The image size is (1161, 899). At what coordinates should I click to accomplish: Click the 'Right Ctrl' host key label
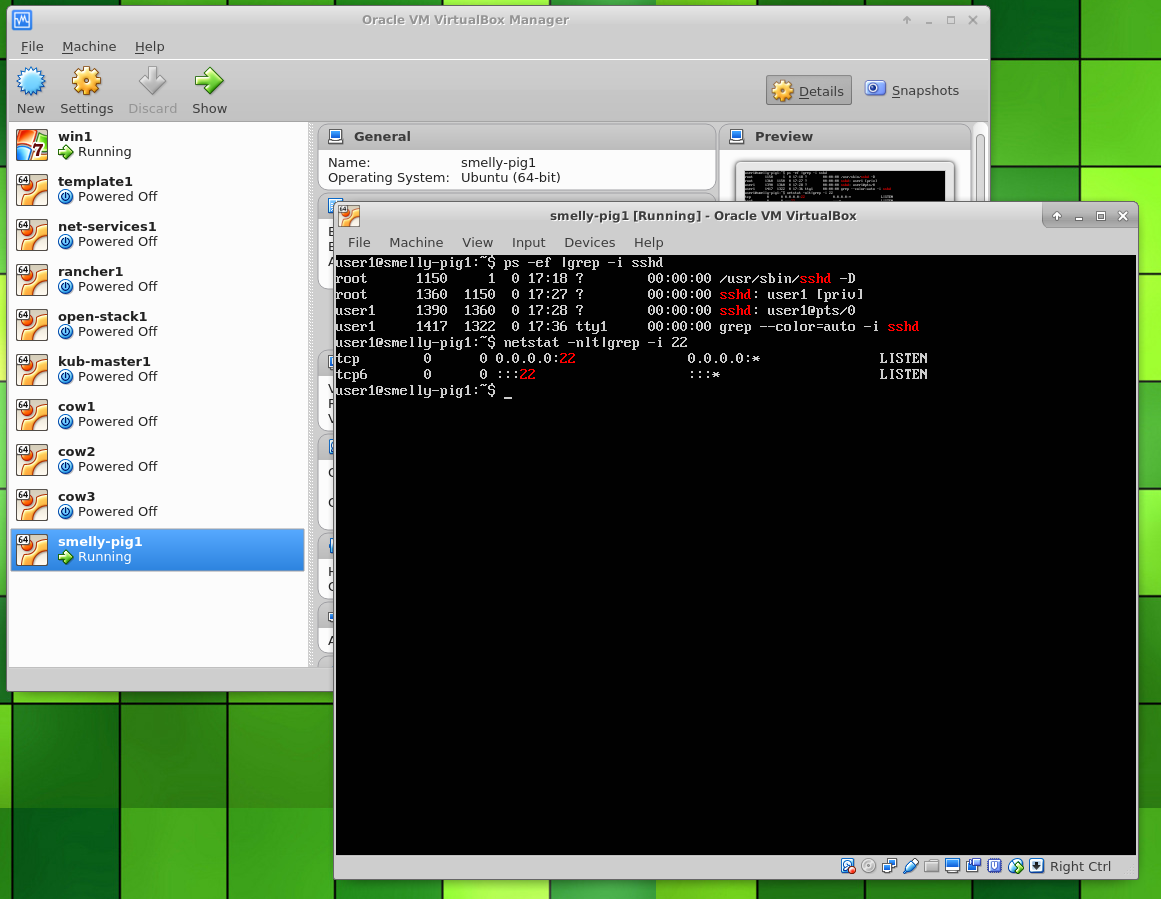tap(1080, 866)
